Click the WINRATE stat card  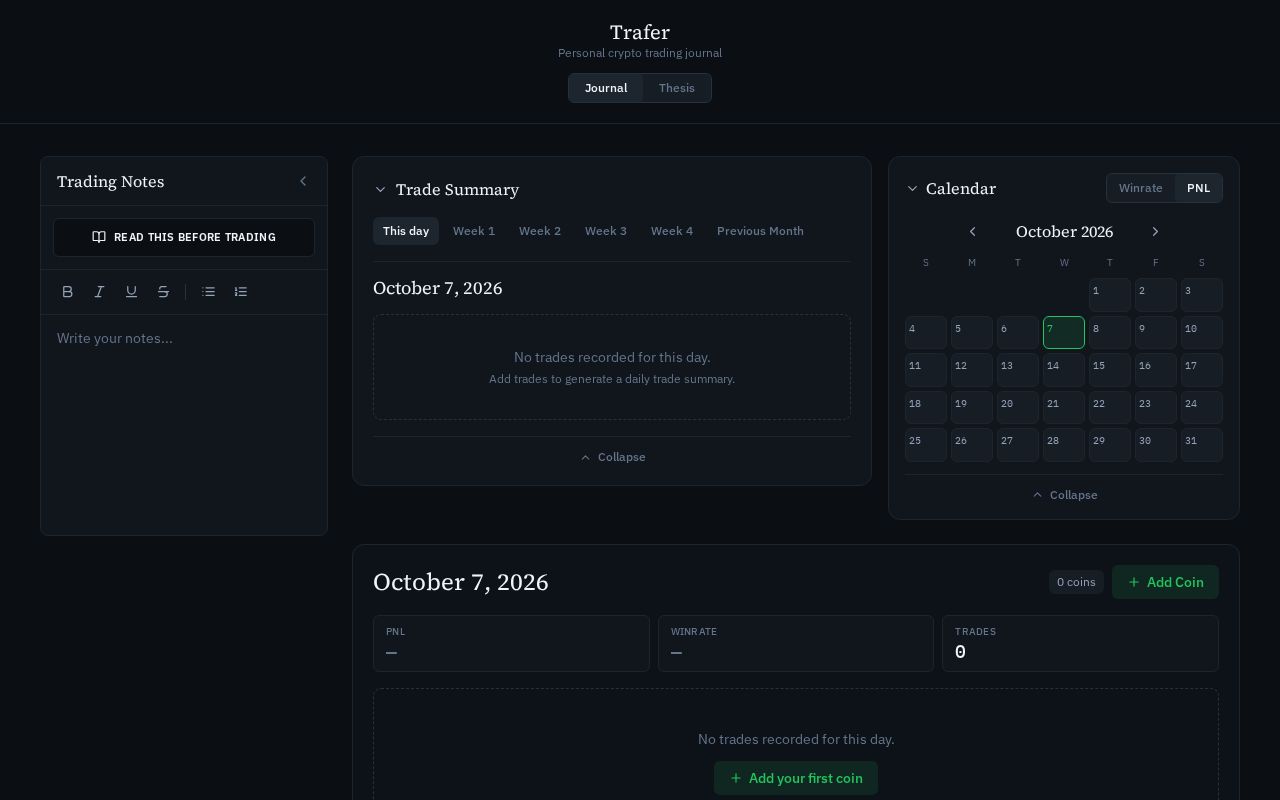pos(796,643)
